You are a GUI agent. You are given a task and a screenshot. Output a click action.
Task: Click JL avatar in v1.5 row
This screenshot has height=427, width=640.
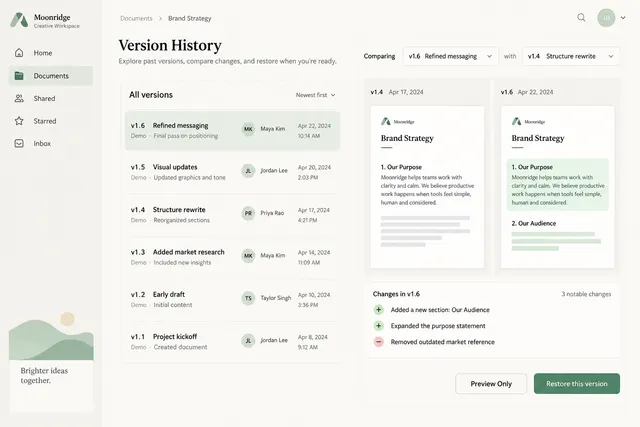248,171
